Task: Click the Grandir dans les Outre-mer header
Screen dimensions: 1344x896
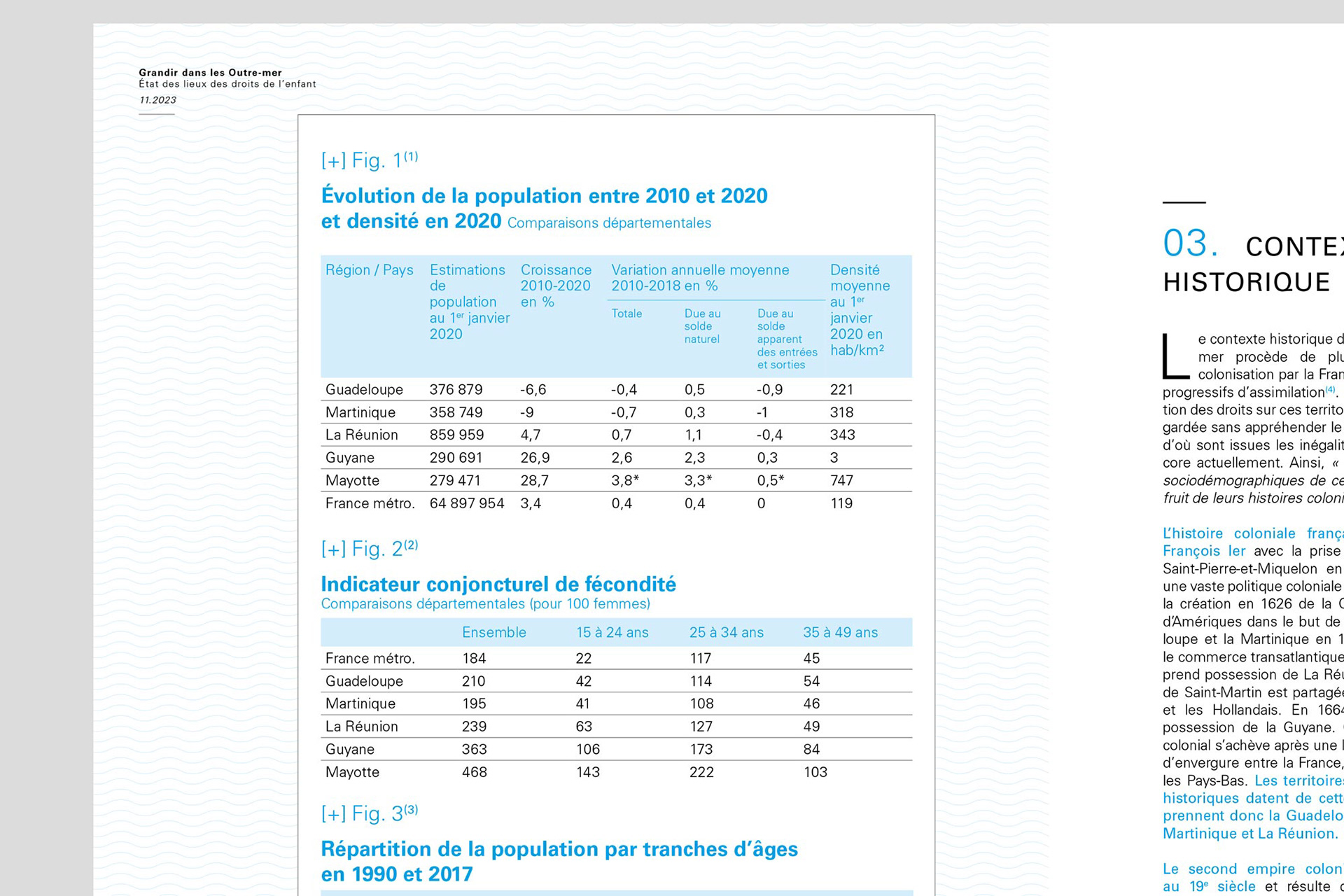Action: coord(210,72)
